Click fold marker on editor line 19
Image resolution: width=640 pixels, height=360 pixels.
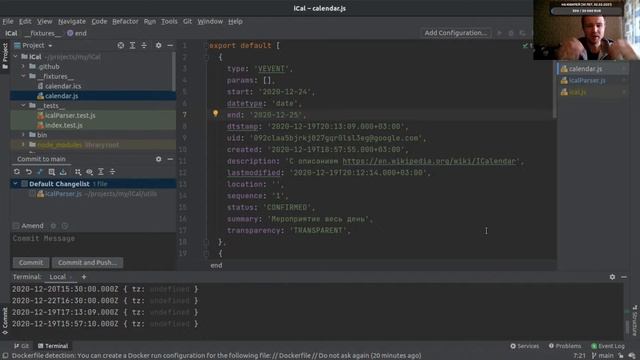click(206, 253)
